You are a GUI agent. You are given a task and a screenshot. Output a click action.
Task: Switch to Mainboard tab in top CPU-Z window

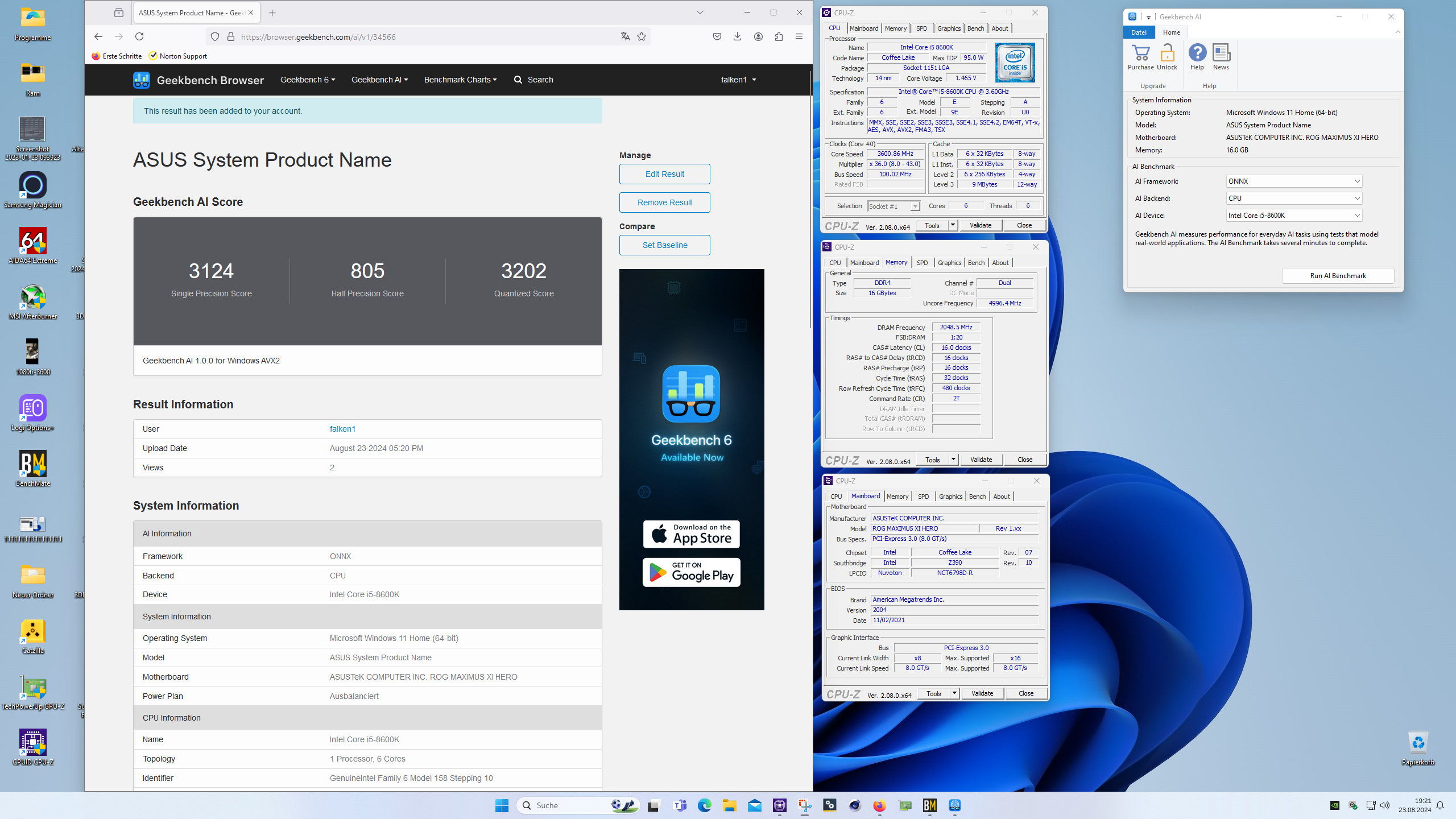(x=864, y=28)
